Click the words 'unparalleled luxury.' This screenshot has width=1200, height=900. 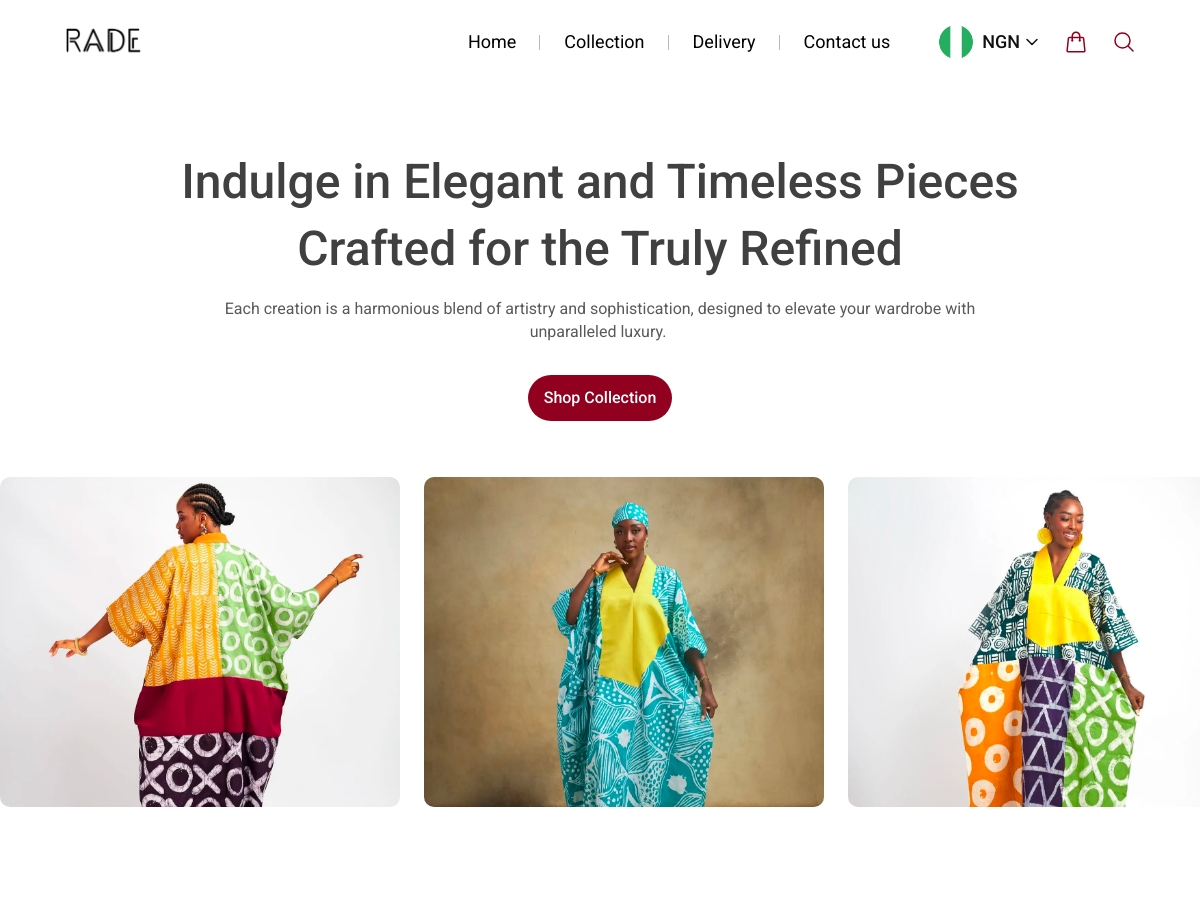(598, 332)
